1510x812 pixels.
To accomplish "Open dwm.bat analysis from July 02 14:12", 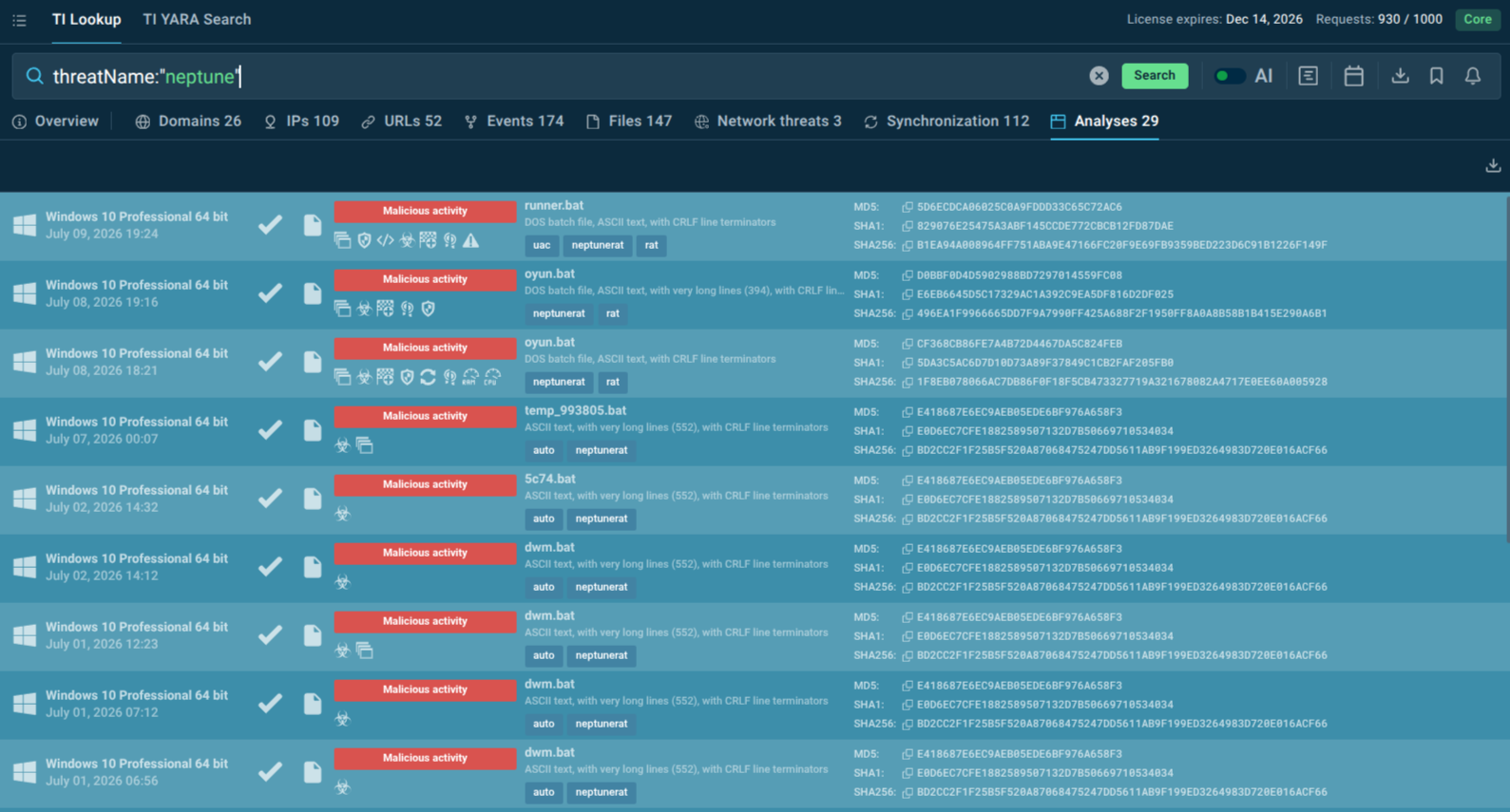I will pos(549,547).
